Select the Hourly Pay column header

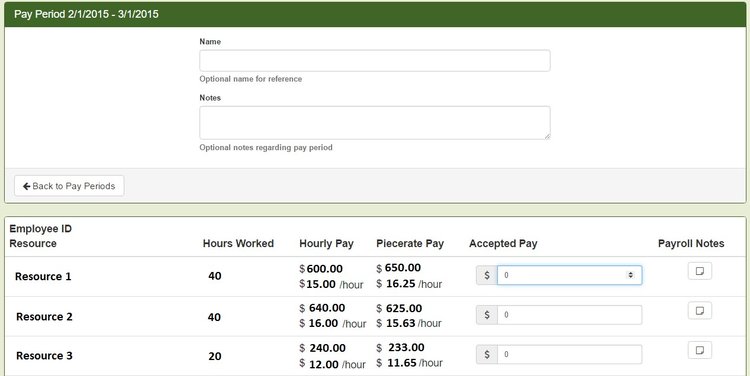pos(326,243)
